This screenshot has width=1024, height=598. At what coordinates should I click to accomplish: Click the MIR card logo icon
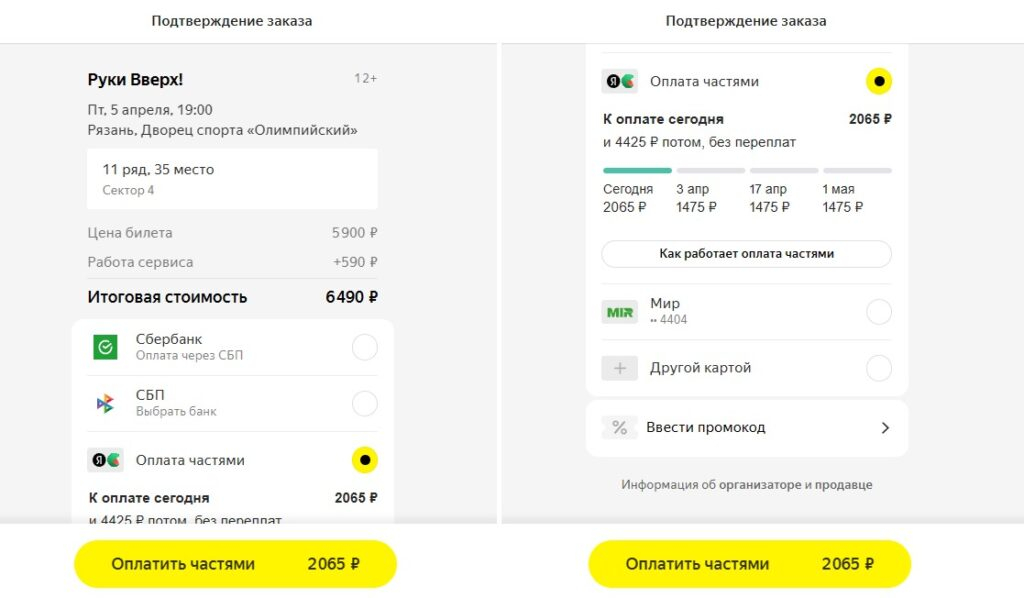pyautogui.click(x=619, y=311)
